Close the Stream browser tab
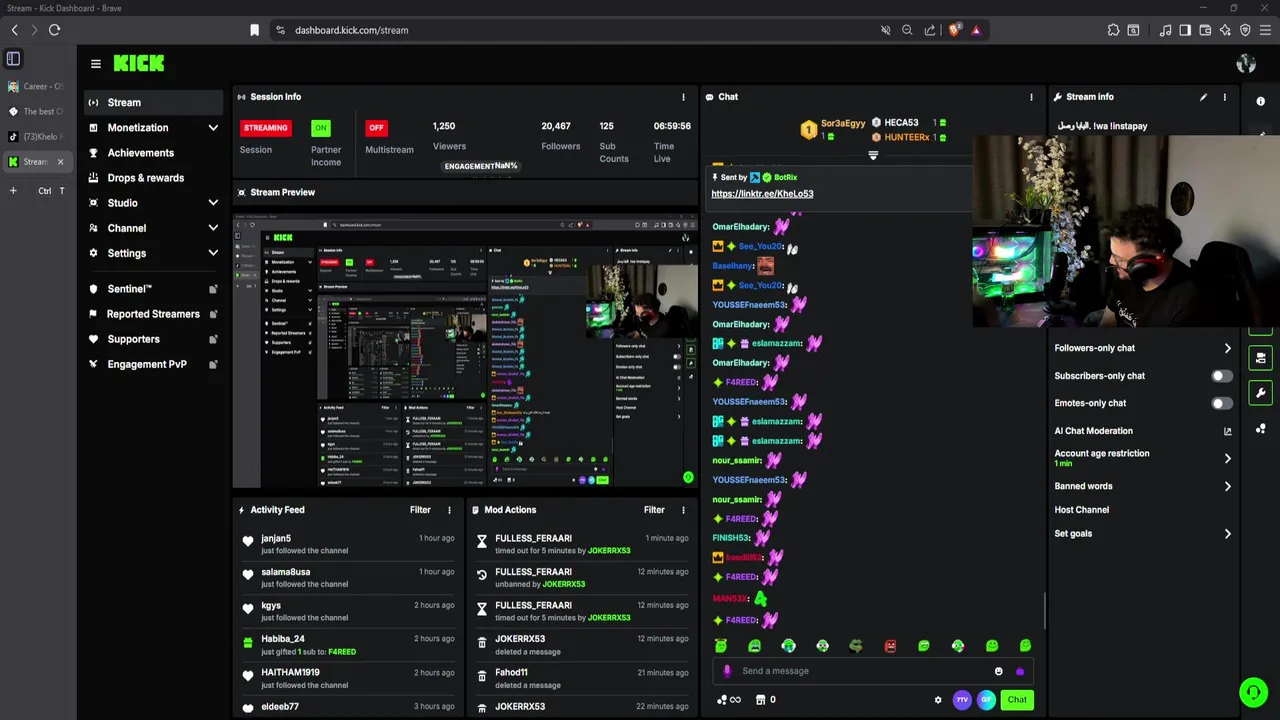This screenshot has width=1280, height=720. coord(60,162)
